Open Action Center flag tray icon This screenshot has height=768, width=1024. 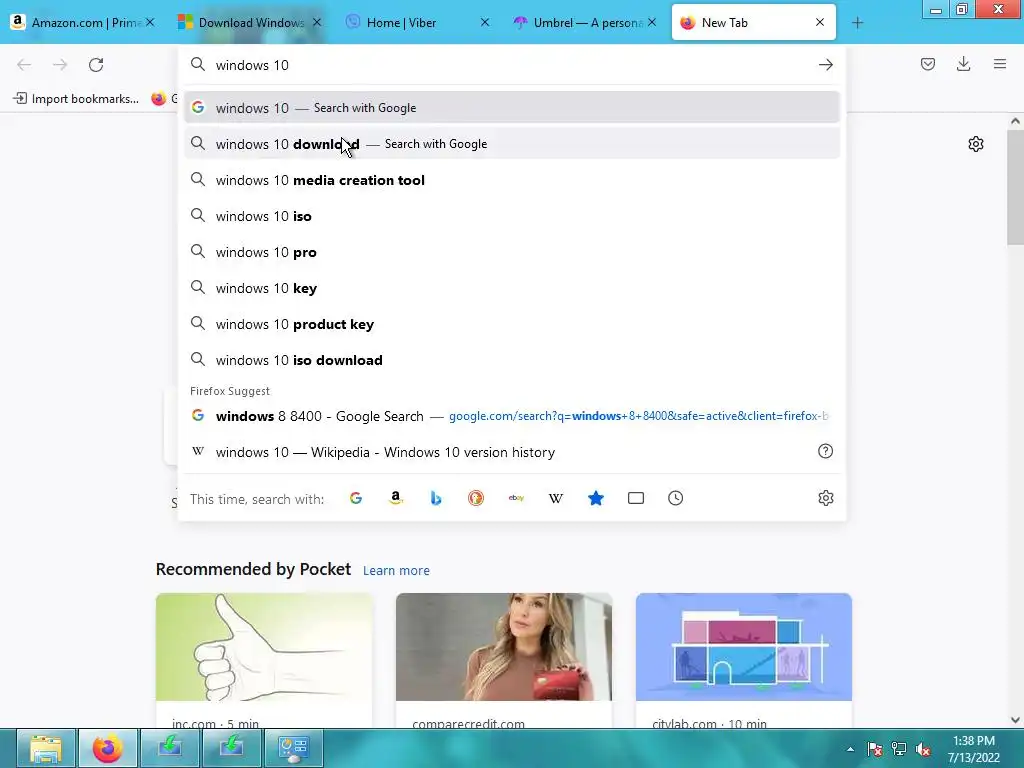click(874, 749)
